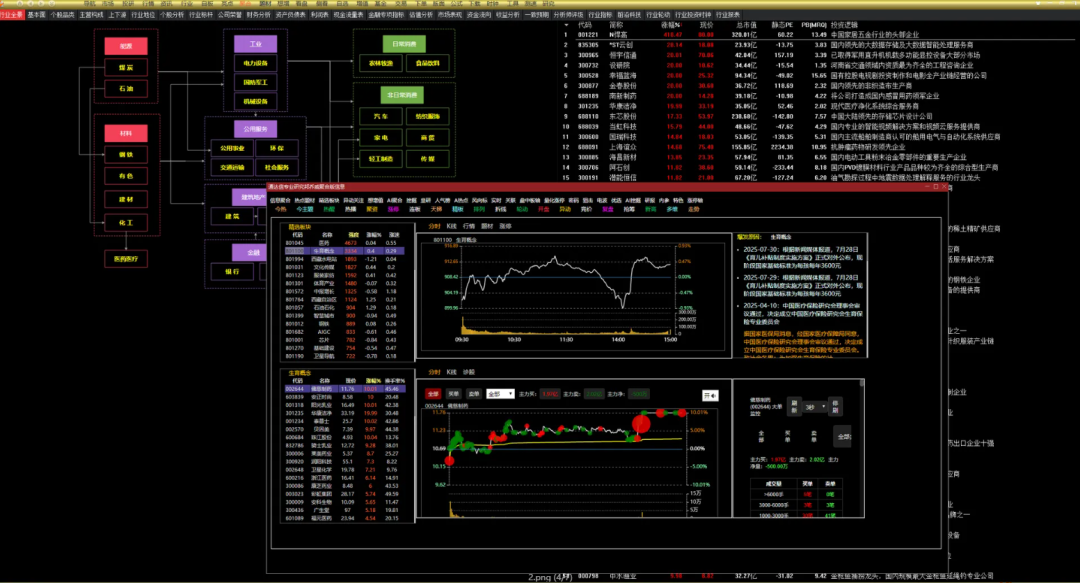The width and height of the screenshot is (1080, 583).
Task: Click the speaker icon button above the lower chart
Action: pos(711,394)
